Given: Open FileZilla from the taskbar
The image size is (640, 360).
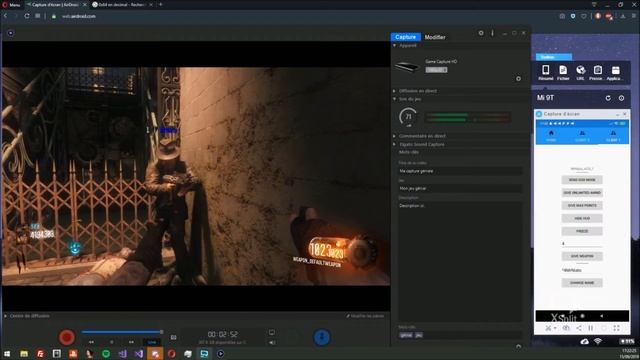Looking at the screenshot, I should (x=40, y=354).
